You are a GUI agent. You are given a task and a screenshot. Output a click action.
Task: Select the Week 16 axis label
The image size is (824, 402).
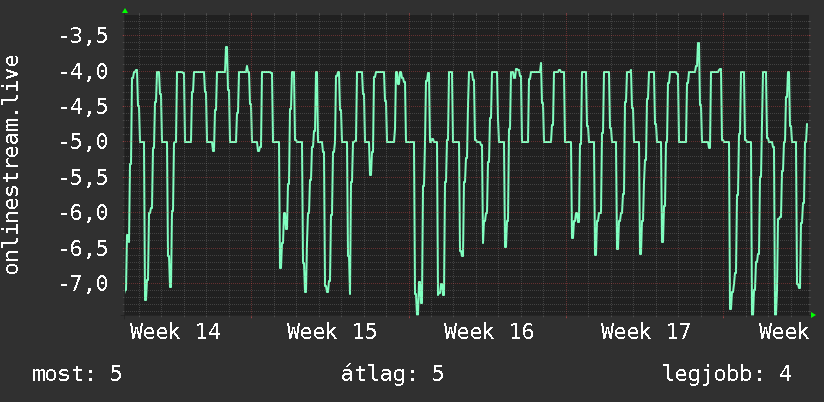click(489, 332)
